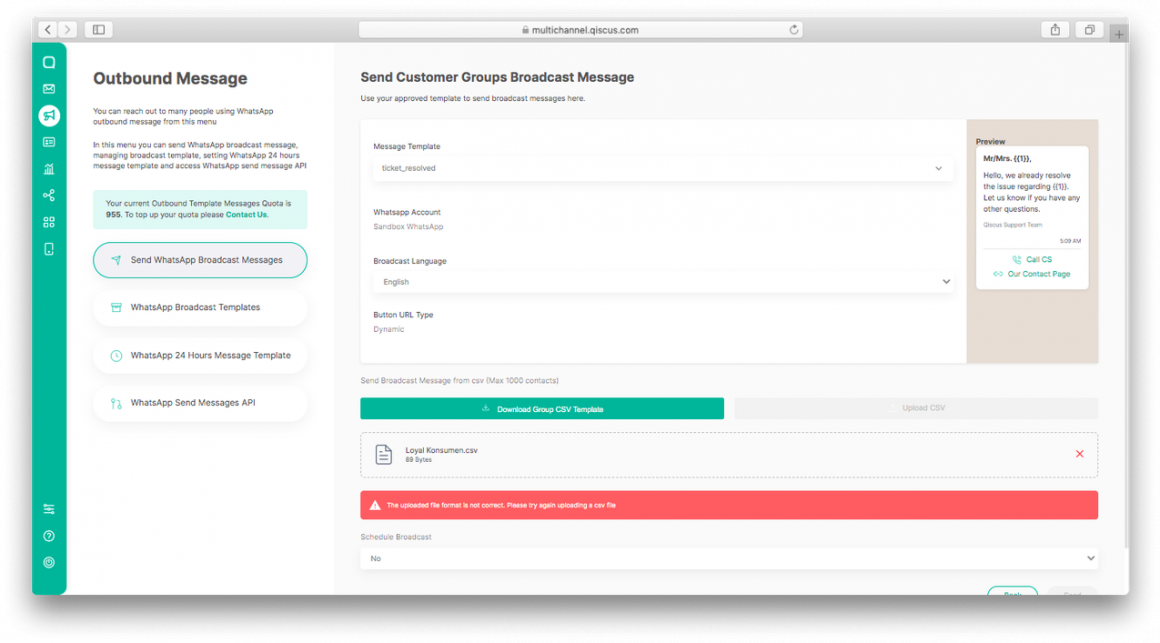Open the settings sliders icon near sidebar bottom

[x=48, y=508]
